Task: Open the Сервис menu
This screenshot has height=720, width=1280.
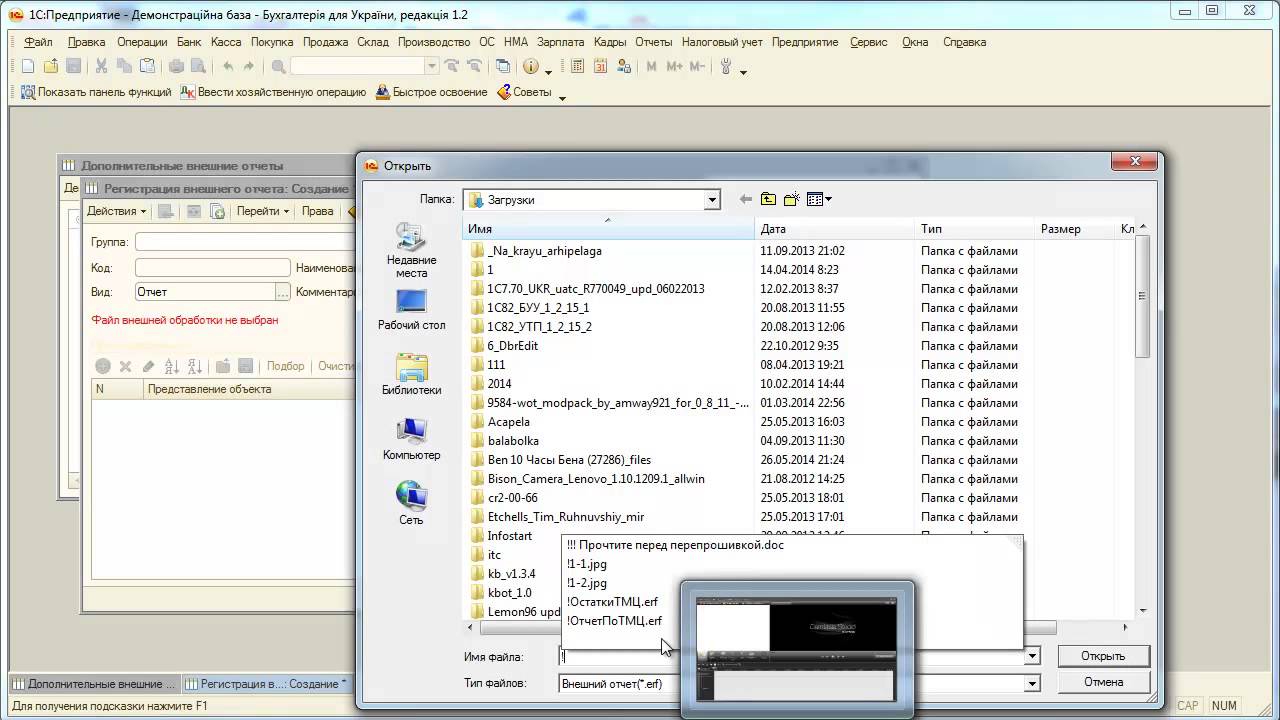Action: [x=869, y=42]
